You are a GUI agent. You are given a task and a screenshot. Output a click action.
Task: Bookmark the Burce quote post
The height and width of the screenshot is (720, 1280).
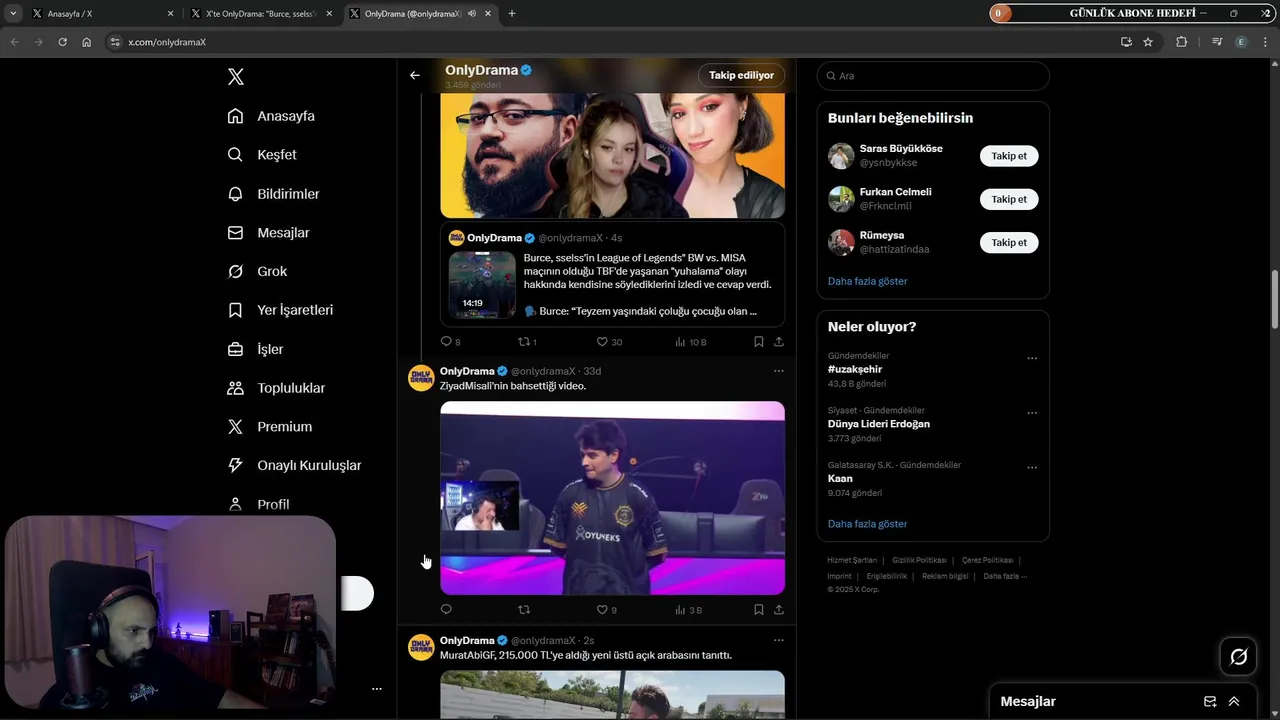[x=758, y=342]
